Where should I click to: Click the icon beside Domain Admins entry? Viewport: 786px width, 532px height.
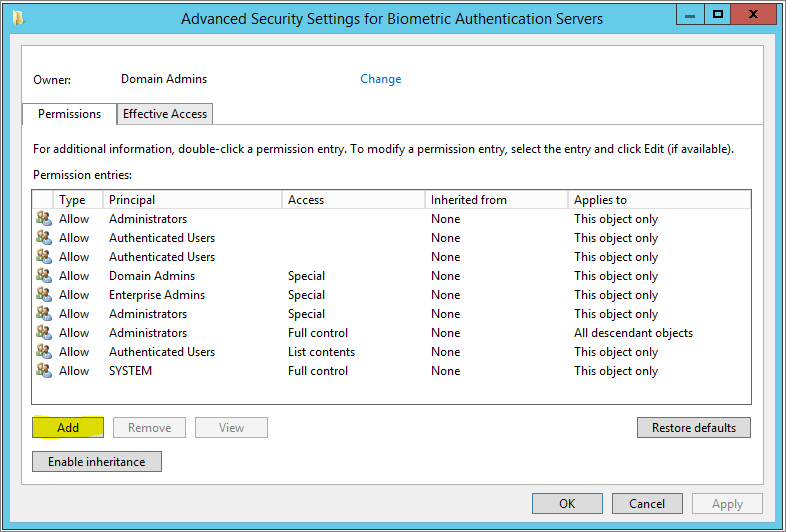point(44,276)
